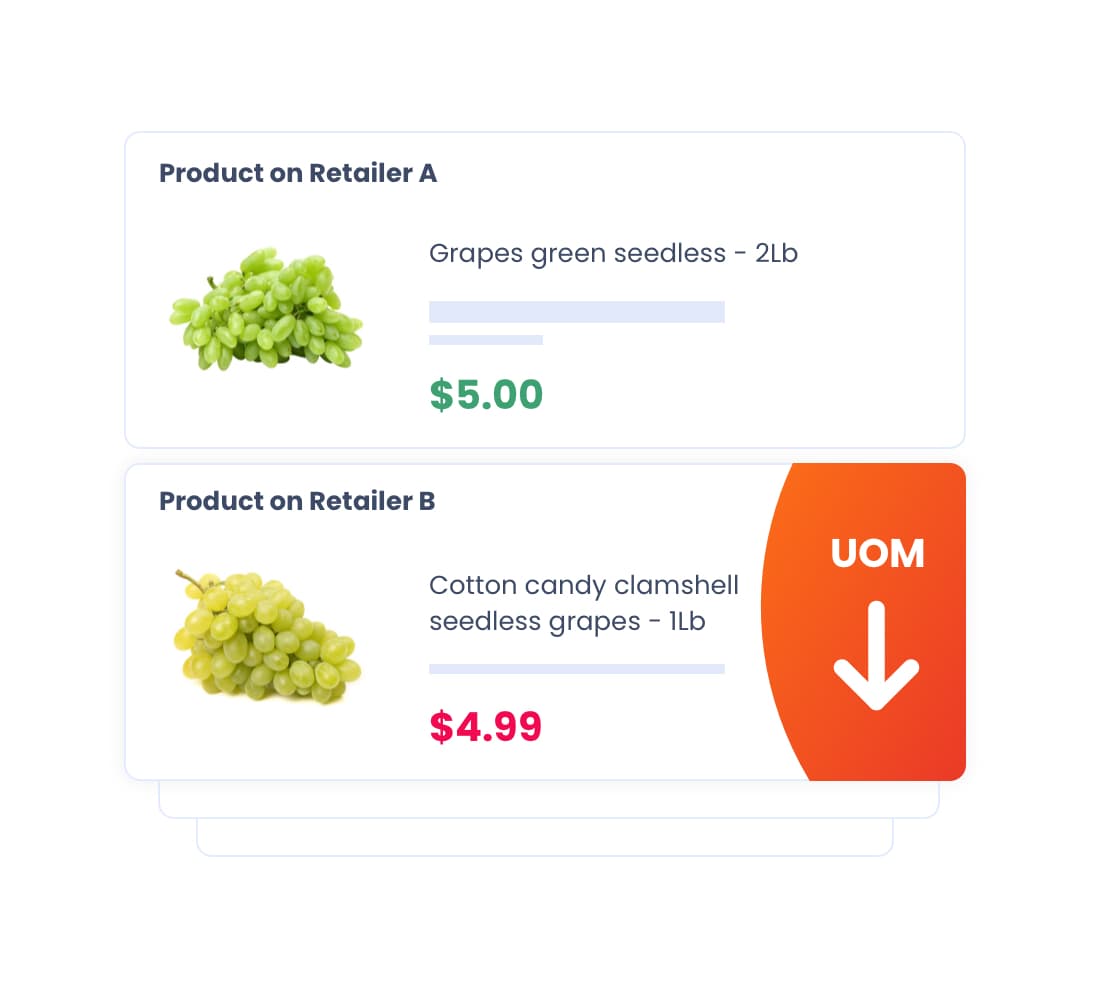Click the green $5.00 price
This screenshot has height=988, width=1118.
(486, 395)
